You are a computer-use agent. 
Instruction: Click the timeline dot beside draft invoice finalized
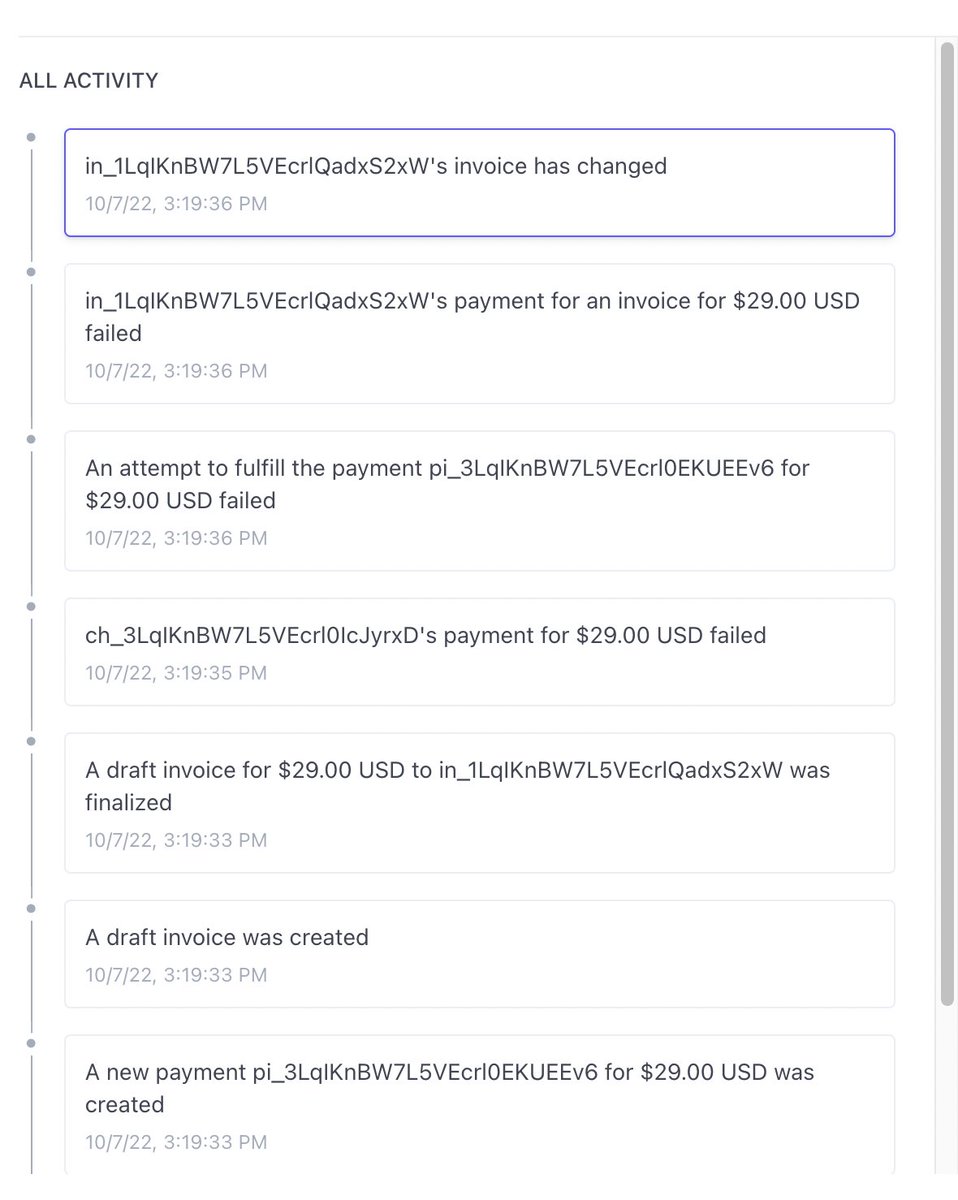[x=31, y=741]
